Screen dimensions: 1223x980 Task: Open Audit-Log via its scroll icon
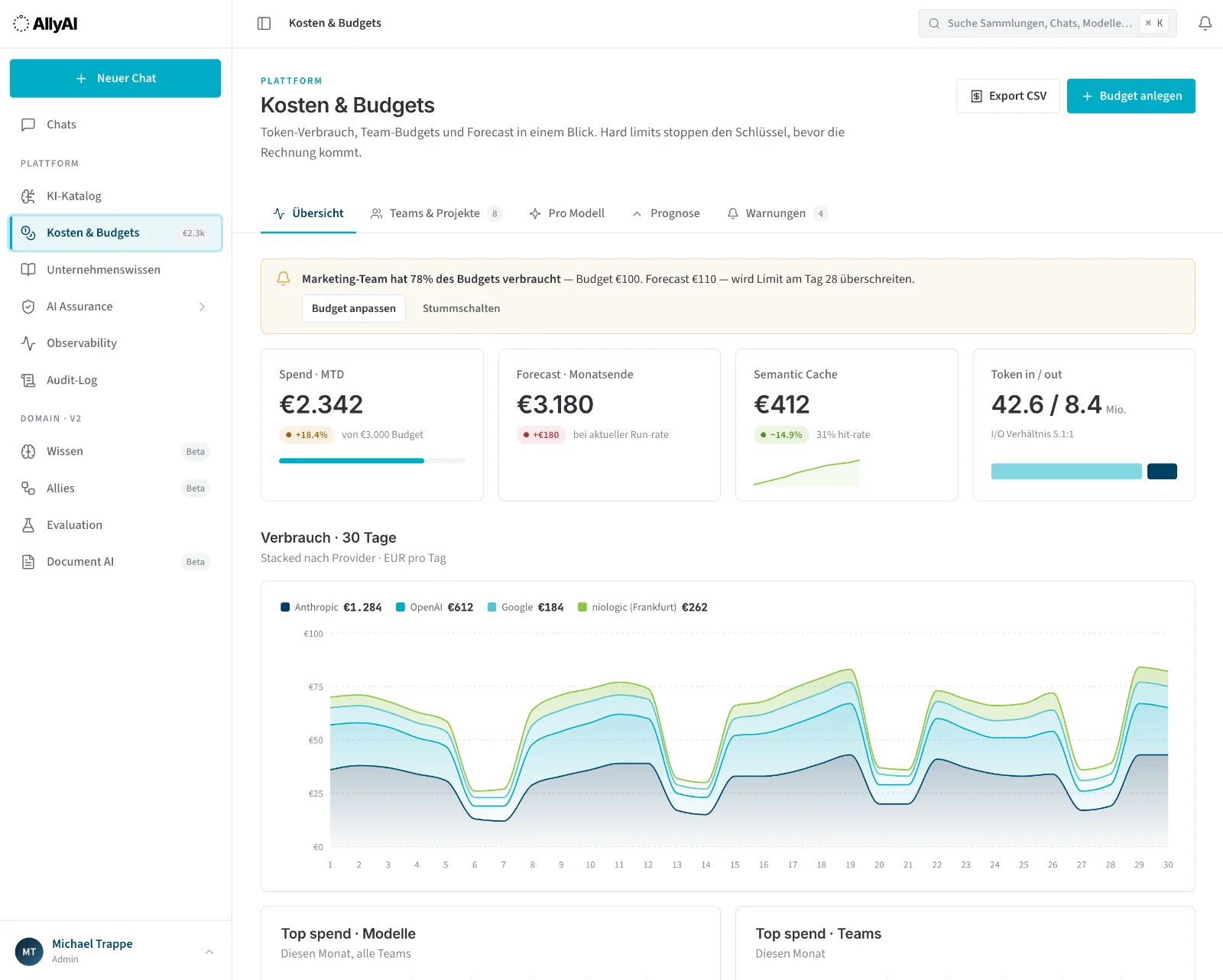28,380
